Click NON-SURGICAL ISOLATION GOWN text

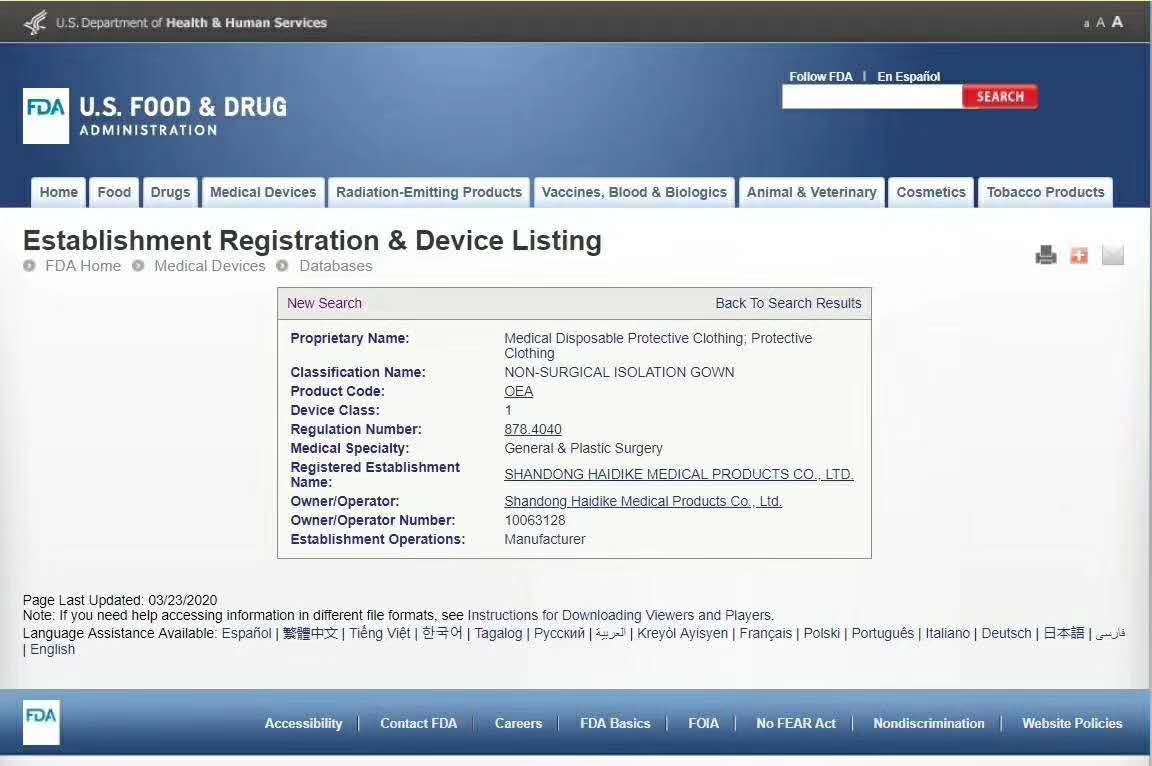[x=619, y=372]
